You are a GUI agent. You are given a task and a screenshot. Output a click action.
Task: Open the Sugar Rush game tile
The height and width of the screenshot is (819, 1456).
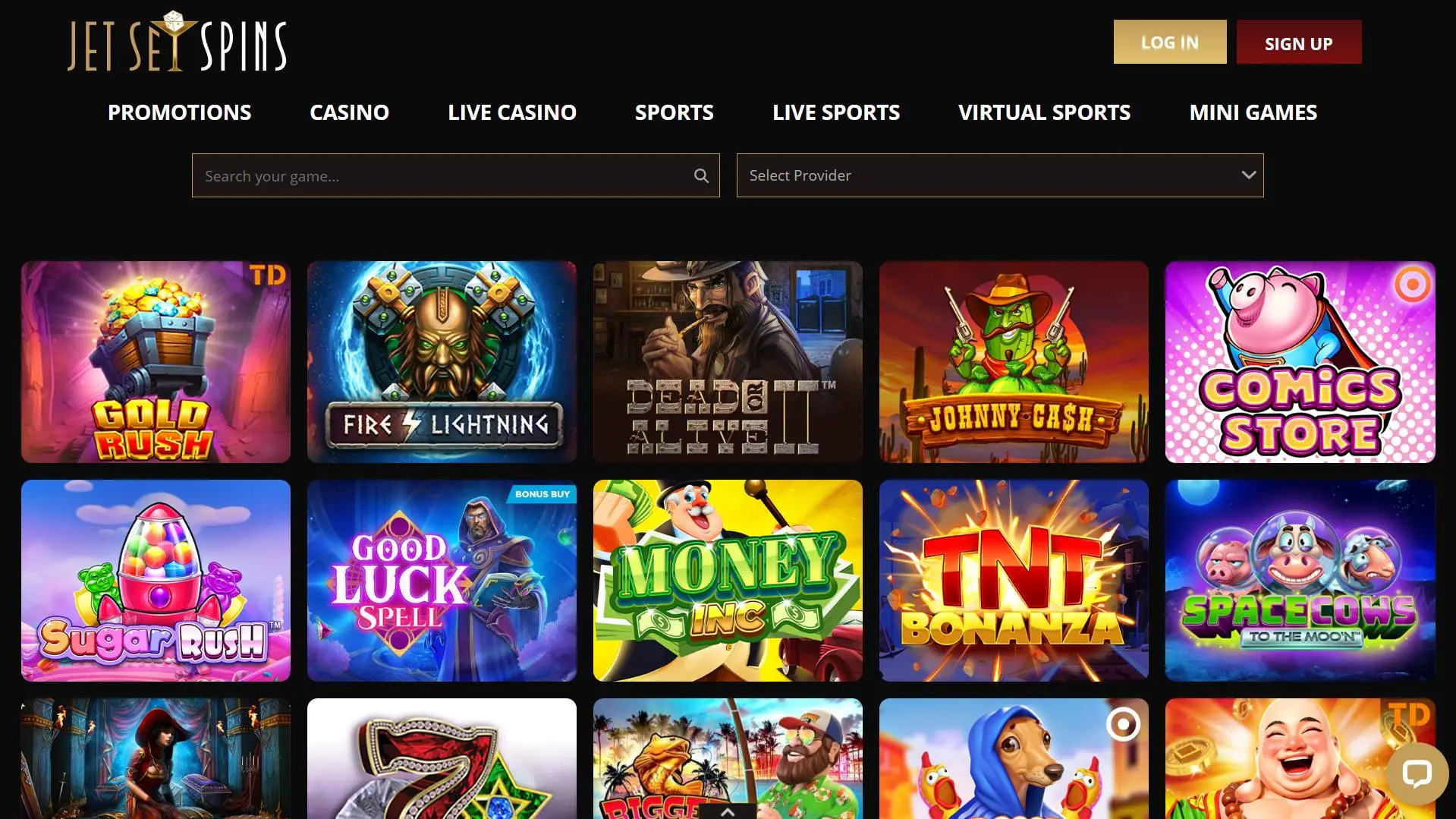click(x=156, y=581)
